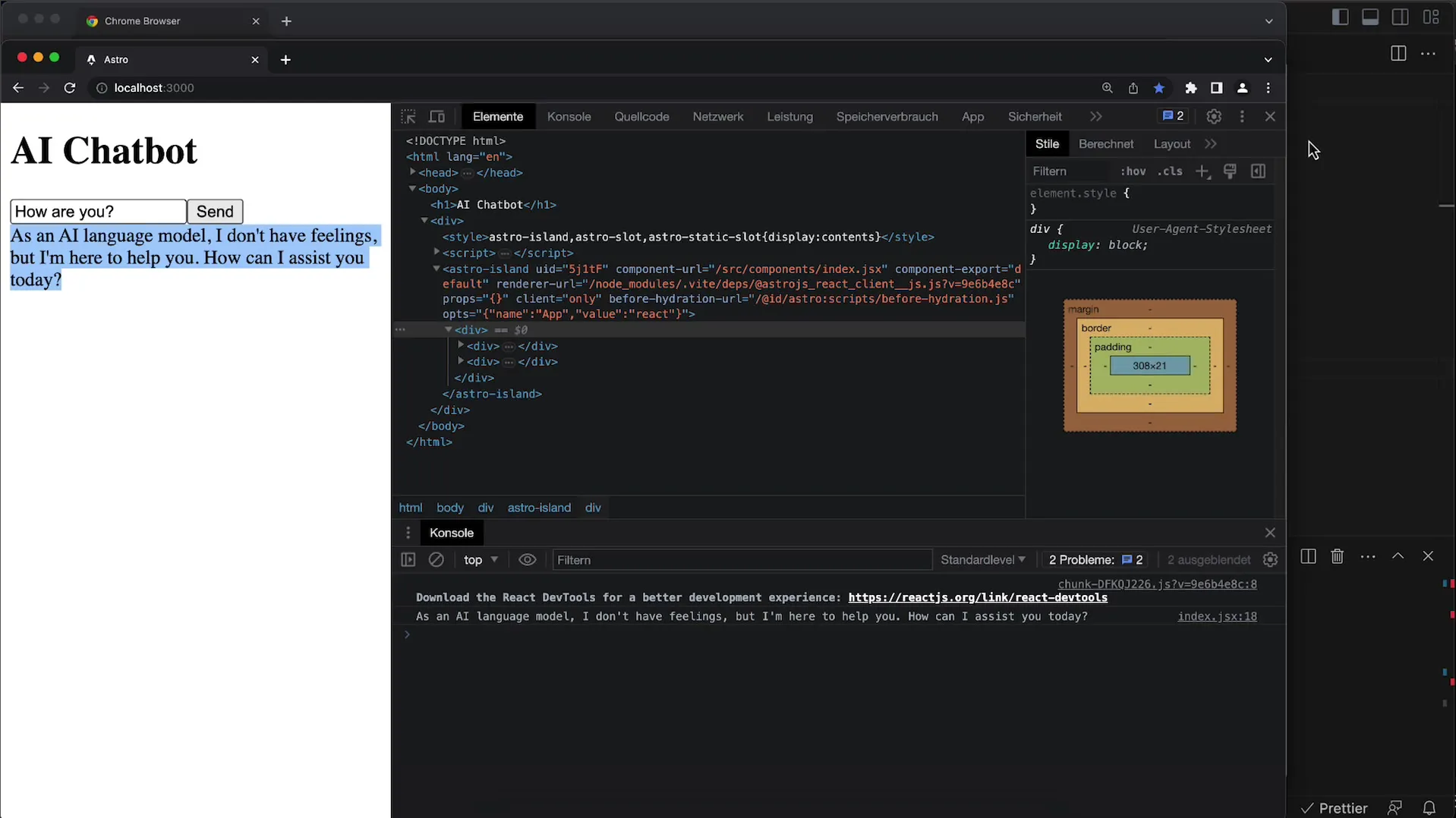Toggle the editor bottom panel layout icon
The width and height of the screenshot is (1456, 818).
click(x=1370, y=17)
